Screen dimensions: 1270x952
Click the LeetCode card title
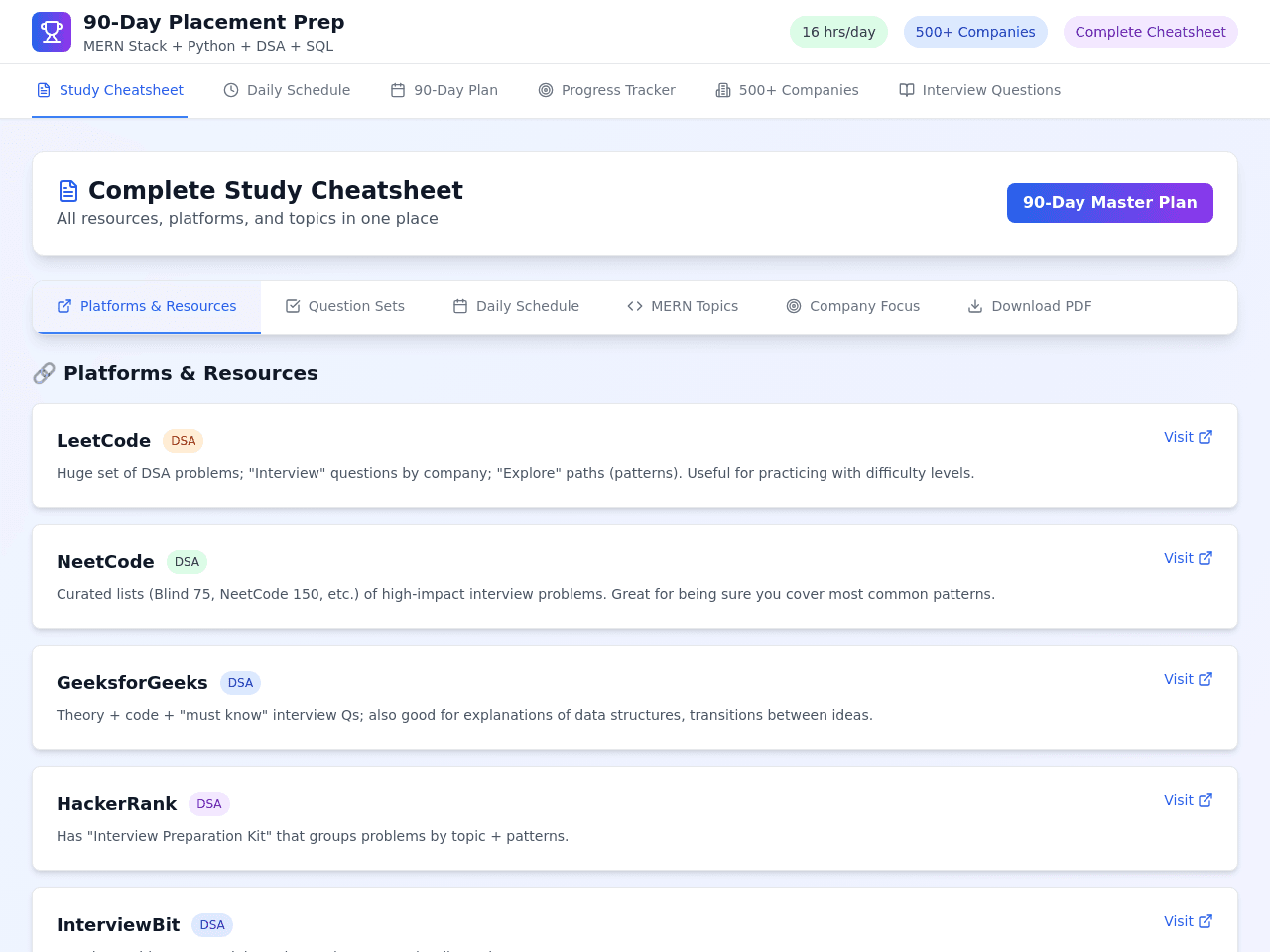(x=103, y=441)
